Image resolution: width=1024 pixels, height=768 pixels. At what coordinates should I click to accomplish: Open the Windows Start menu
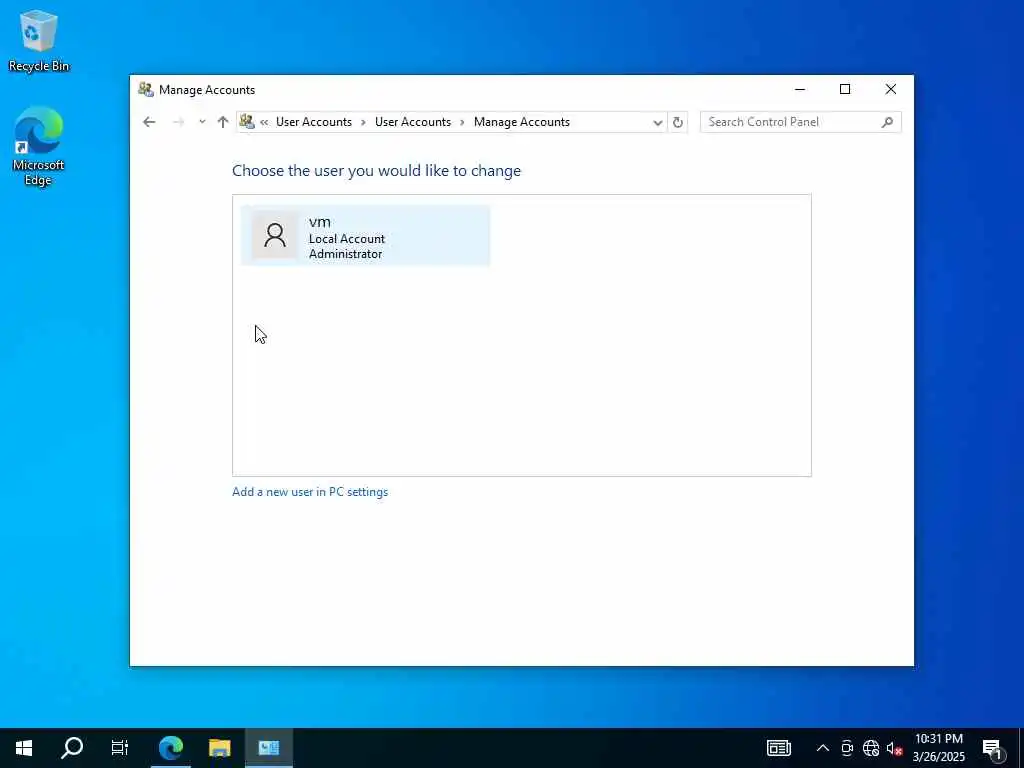coord(24,748)
